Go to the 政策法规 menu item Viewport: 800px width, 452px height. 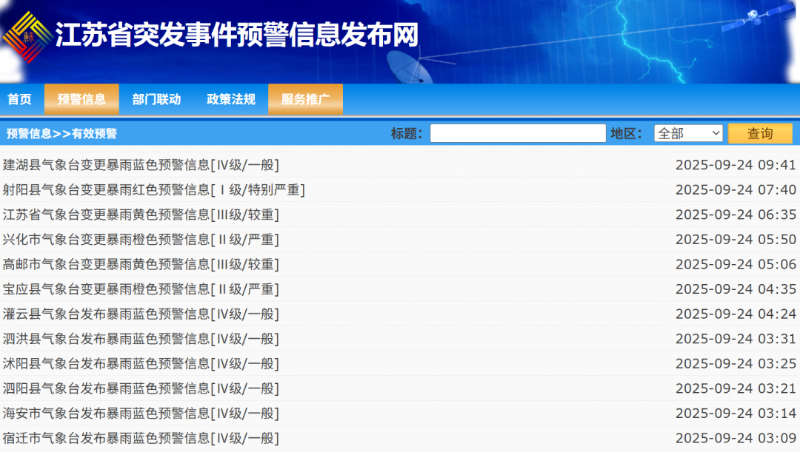pos(231,99)
